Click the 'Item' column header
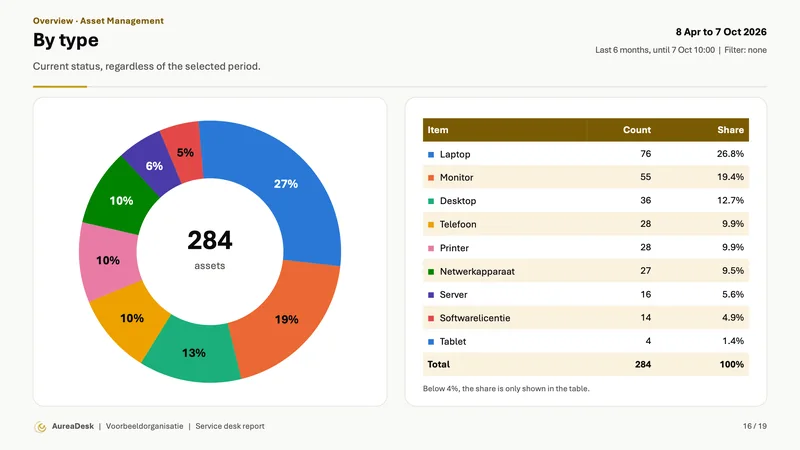This screenshot has width=800, height=450. 438,130
